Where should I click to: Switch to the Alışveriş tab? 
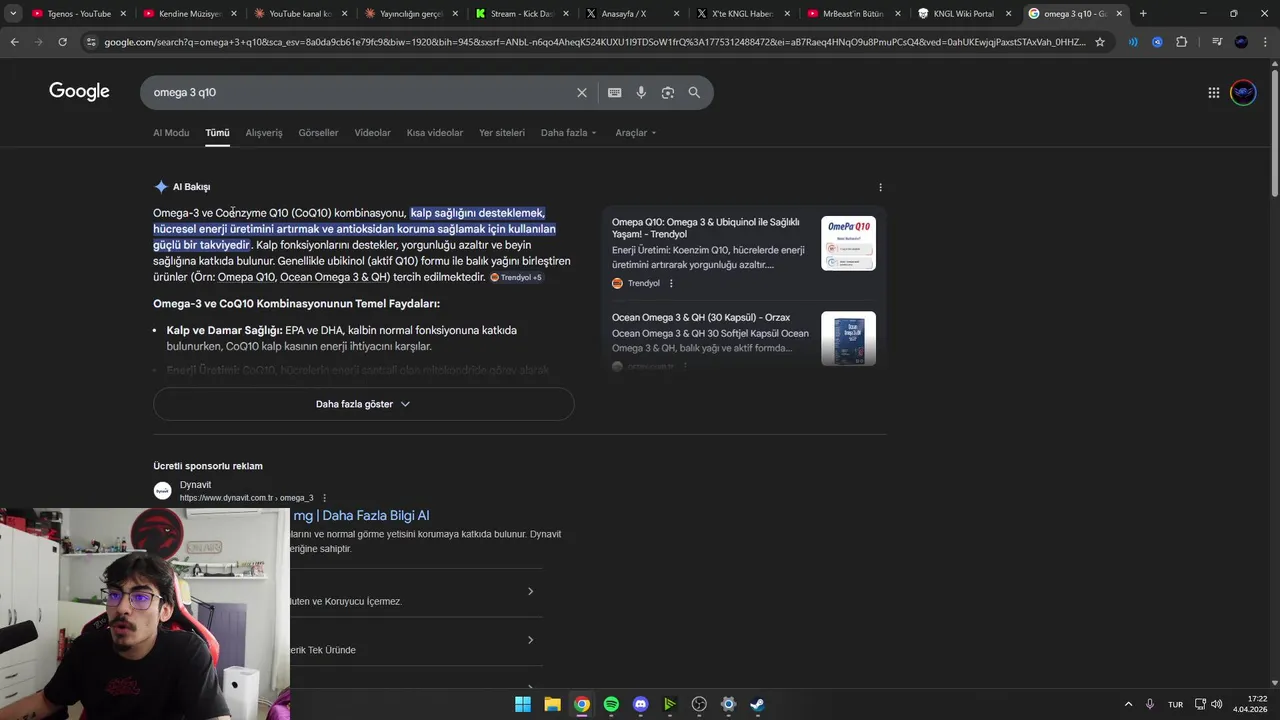(x=264, y=133)
